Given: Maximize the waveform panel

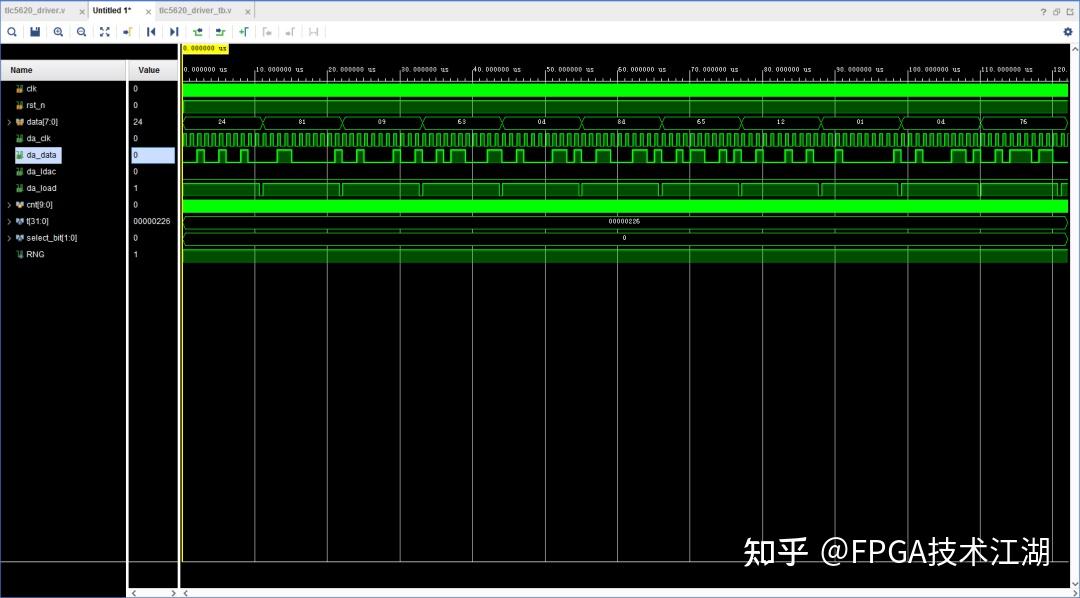Looking at the screenshot, I should point(1070,12).
